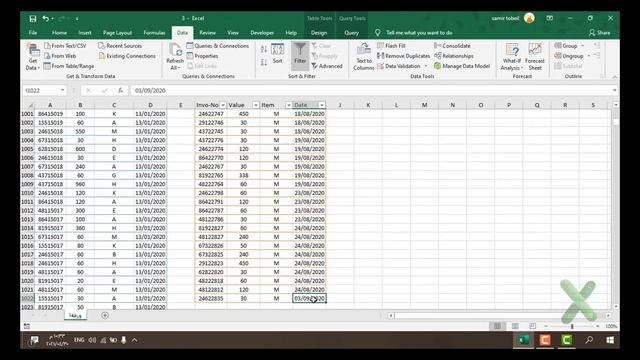Expand the Value column filter dropdown
Screen dimensions: 640x360
point(256,105)
